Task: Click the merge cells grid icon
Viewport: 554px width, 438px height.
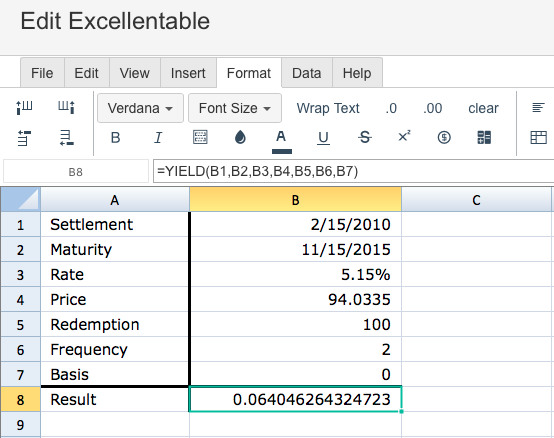Action: [x=484, y=137]
